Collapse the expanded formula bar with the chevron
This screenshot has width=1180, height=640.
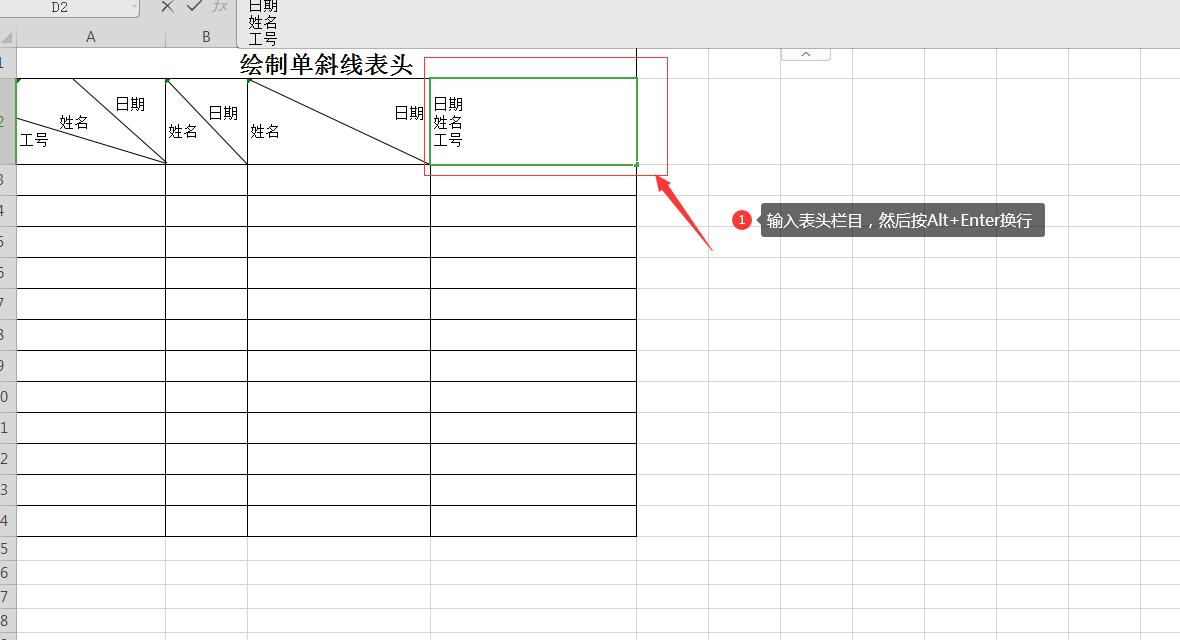[x=805, y=54]
